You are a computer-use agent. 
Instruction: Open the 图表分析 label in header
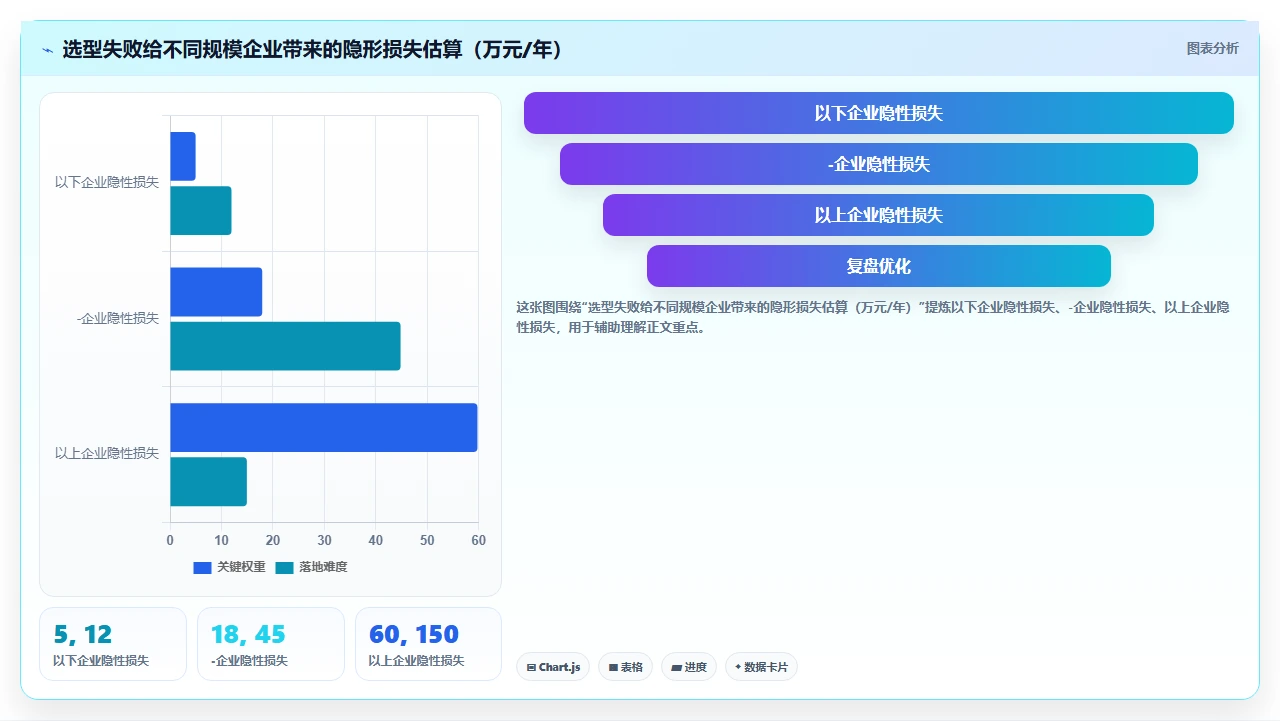tap(1212, 49)
